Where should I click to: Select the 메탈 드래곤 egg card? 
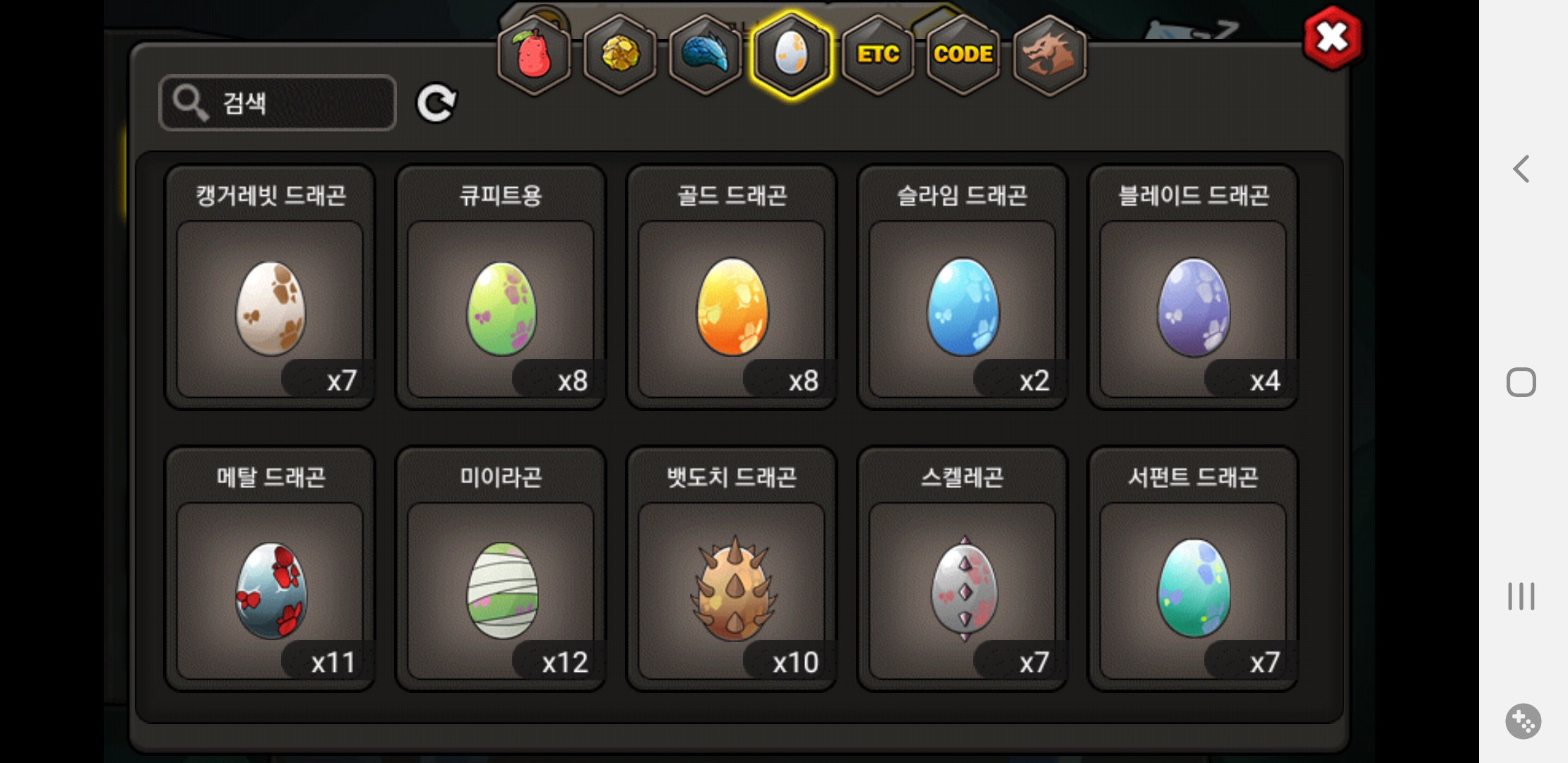[x=270, y=569]
